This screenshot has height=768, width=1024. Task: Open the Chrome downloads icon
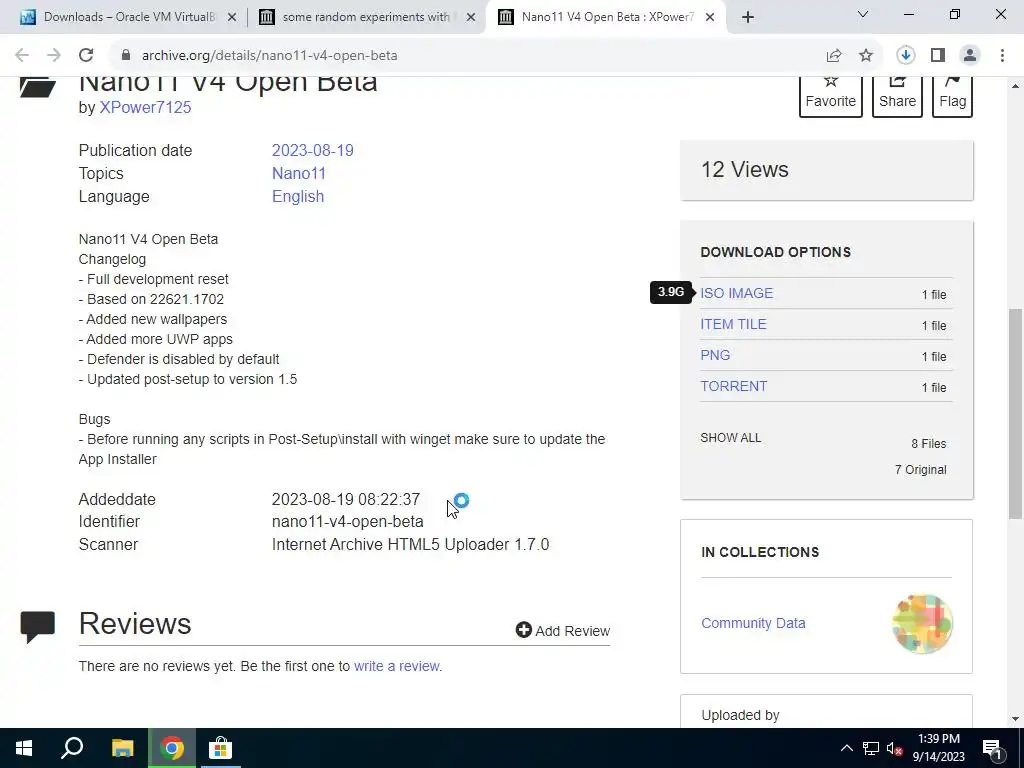906,56
